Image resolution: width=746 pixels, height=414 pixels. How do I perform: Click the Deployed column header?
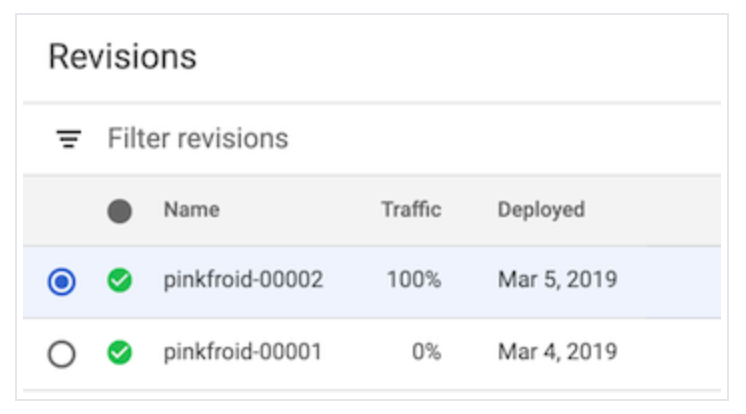pos(541,210)
